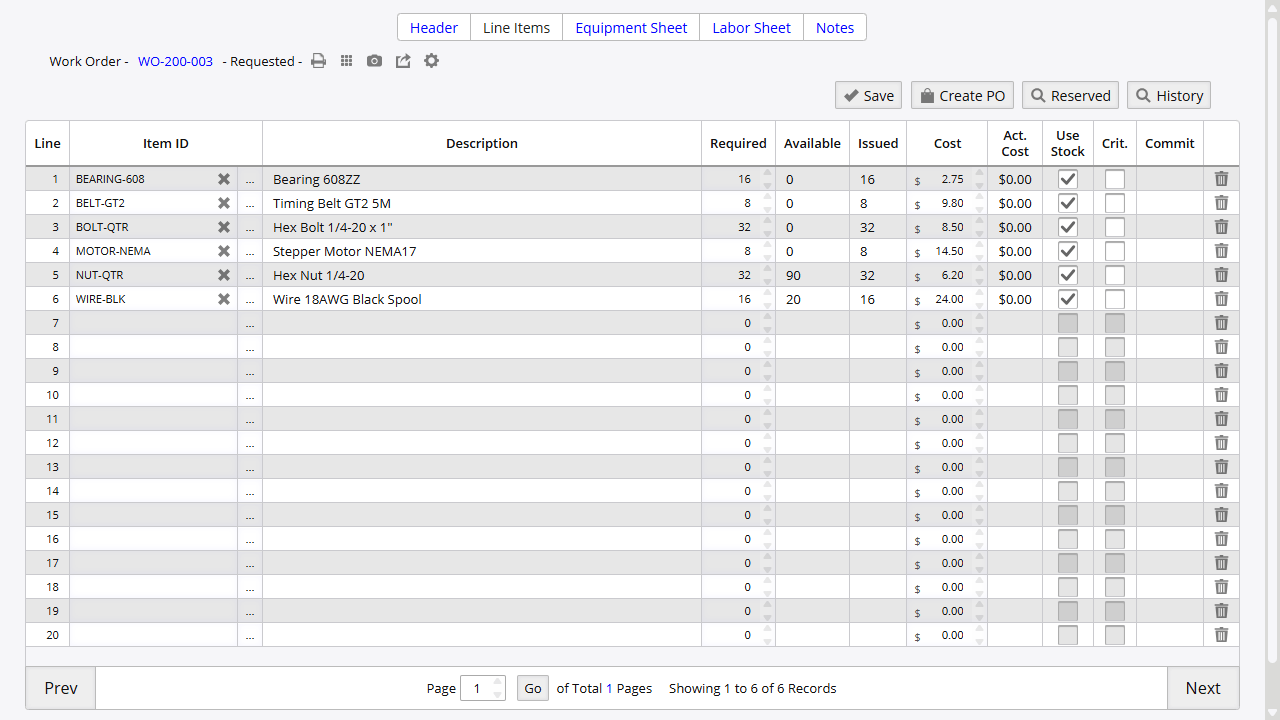Toggle Use Stock for the WIRE-BLK line

[1067, 299]
